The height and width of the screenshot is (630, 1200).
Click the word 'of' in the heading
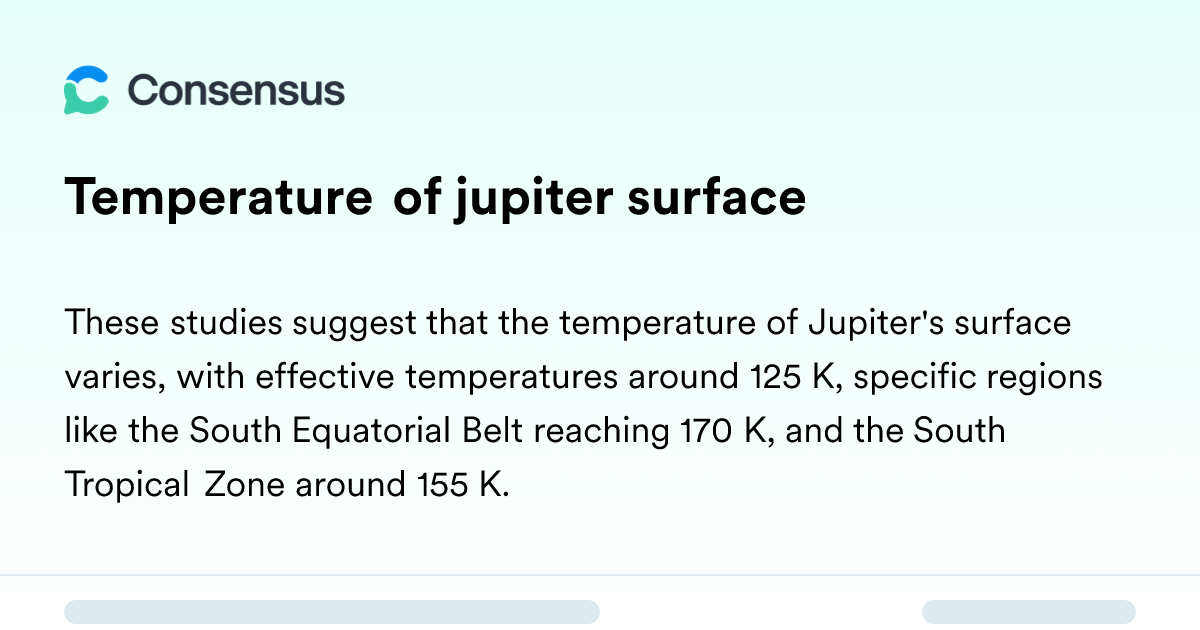[416, 196]
